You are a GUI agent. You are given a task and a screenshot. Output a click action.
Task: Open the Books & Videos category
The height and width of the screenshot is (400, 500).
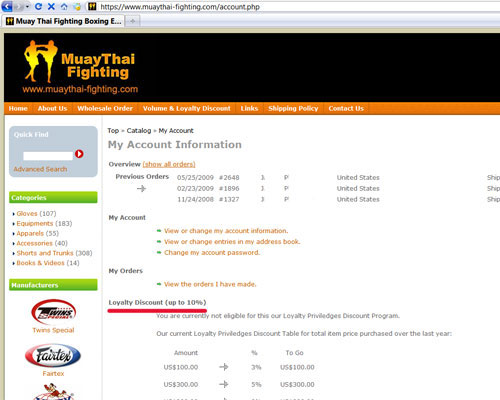click(40, 263)
